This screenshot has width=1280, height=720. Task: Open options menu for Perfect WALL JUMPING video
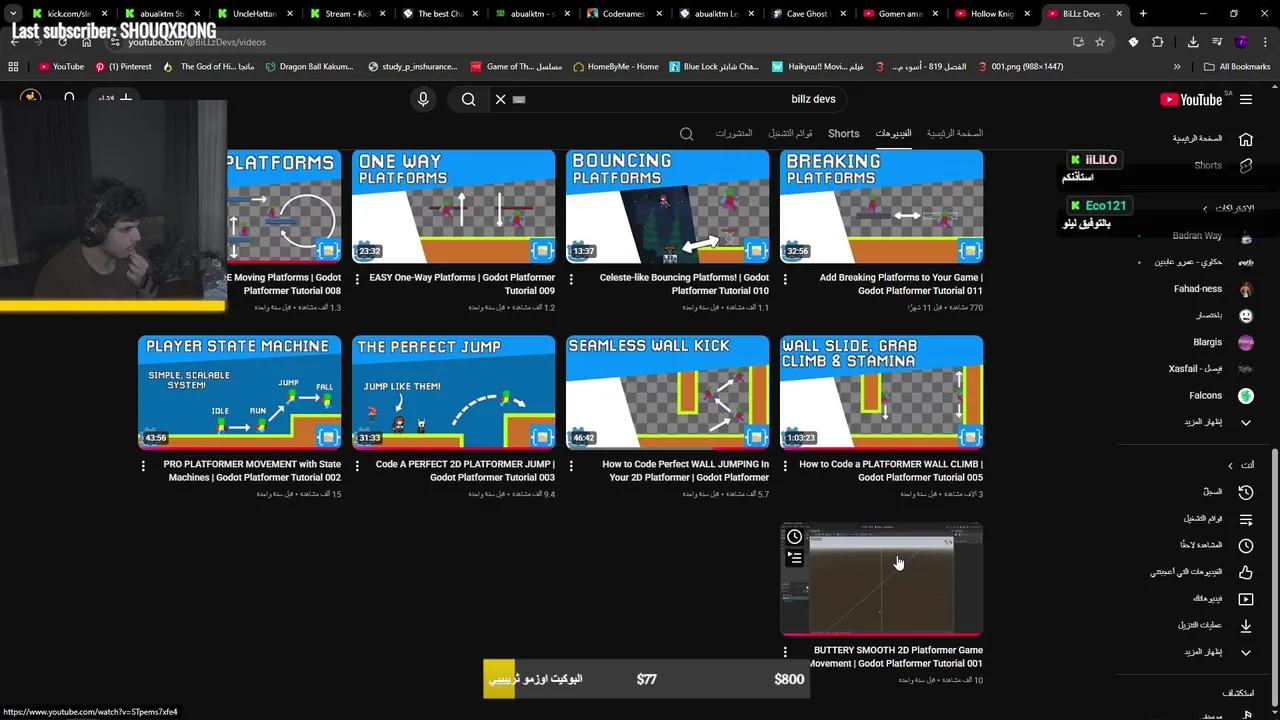571,466
